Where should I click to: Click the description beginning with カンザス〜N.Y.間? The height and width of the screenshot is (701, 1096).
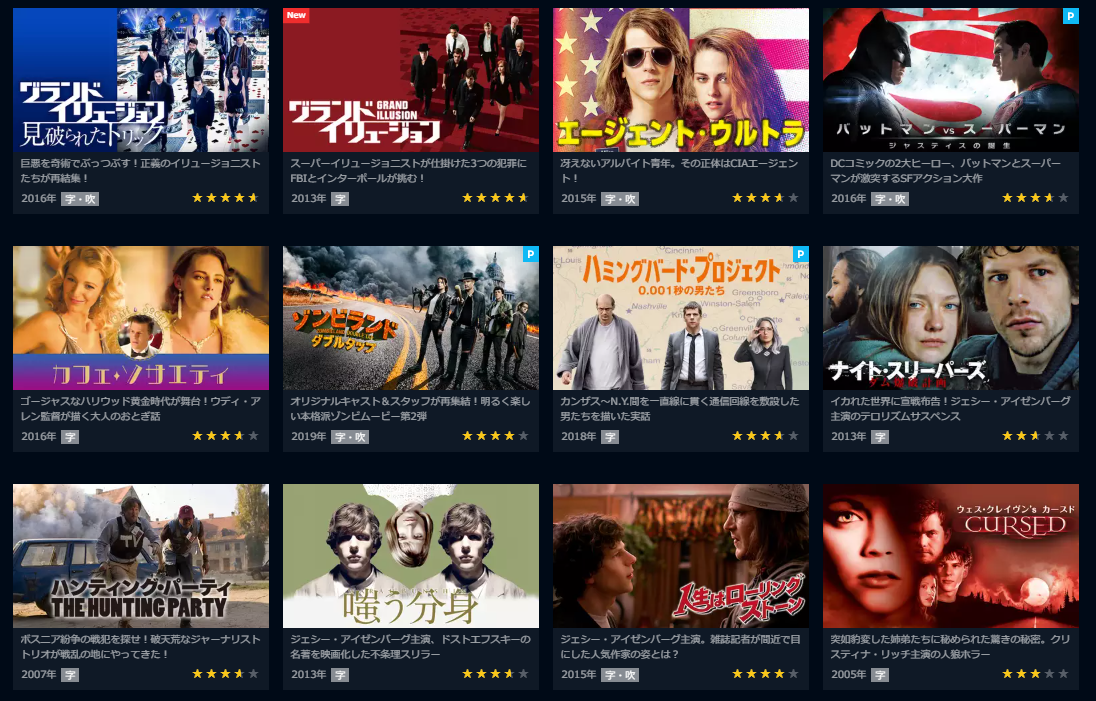[x=679, y=408]
